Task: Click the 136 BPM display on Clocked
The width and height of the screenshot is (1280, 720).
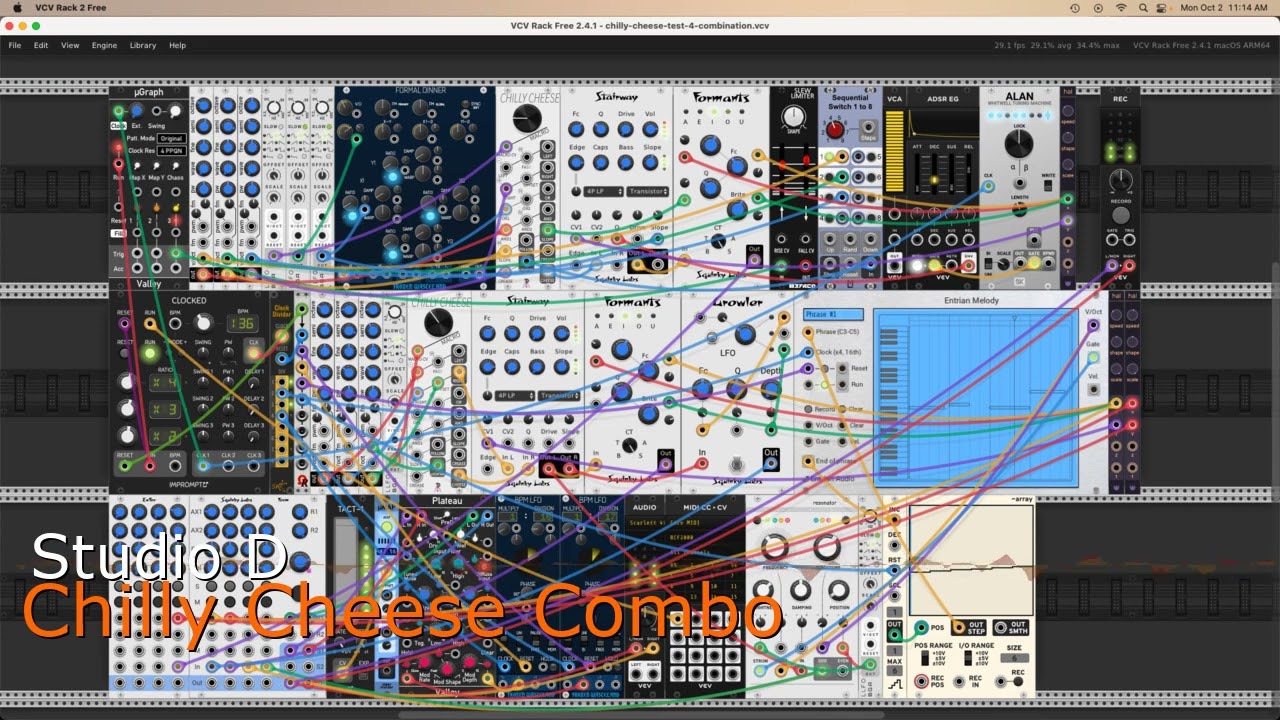Action: (240, 323)
